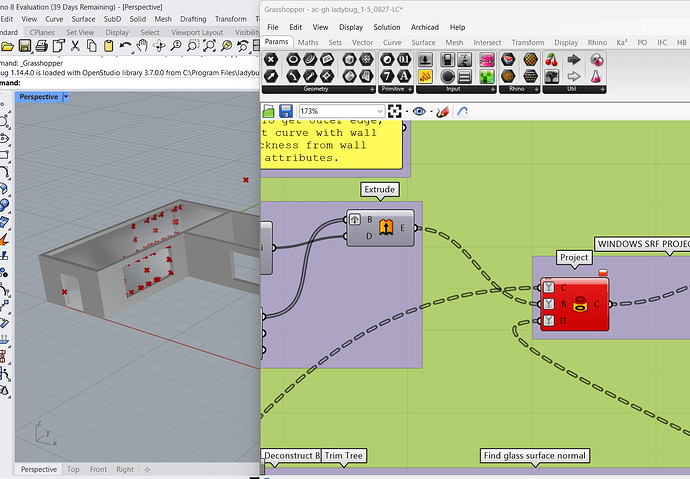690x479 pixels.
Task: Switch to Intersect component tab
Action: pos(487,43)
